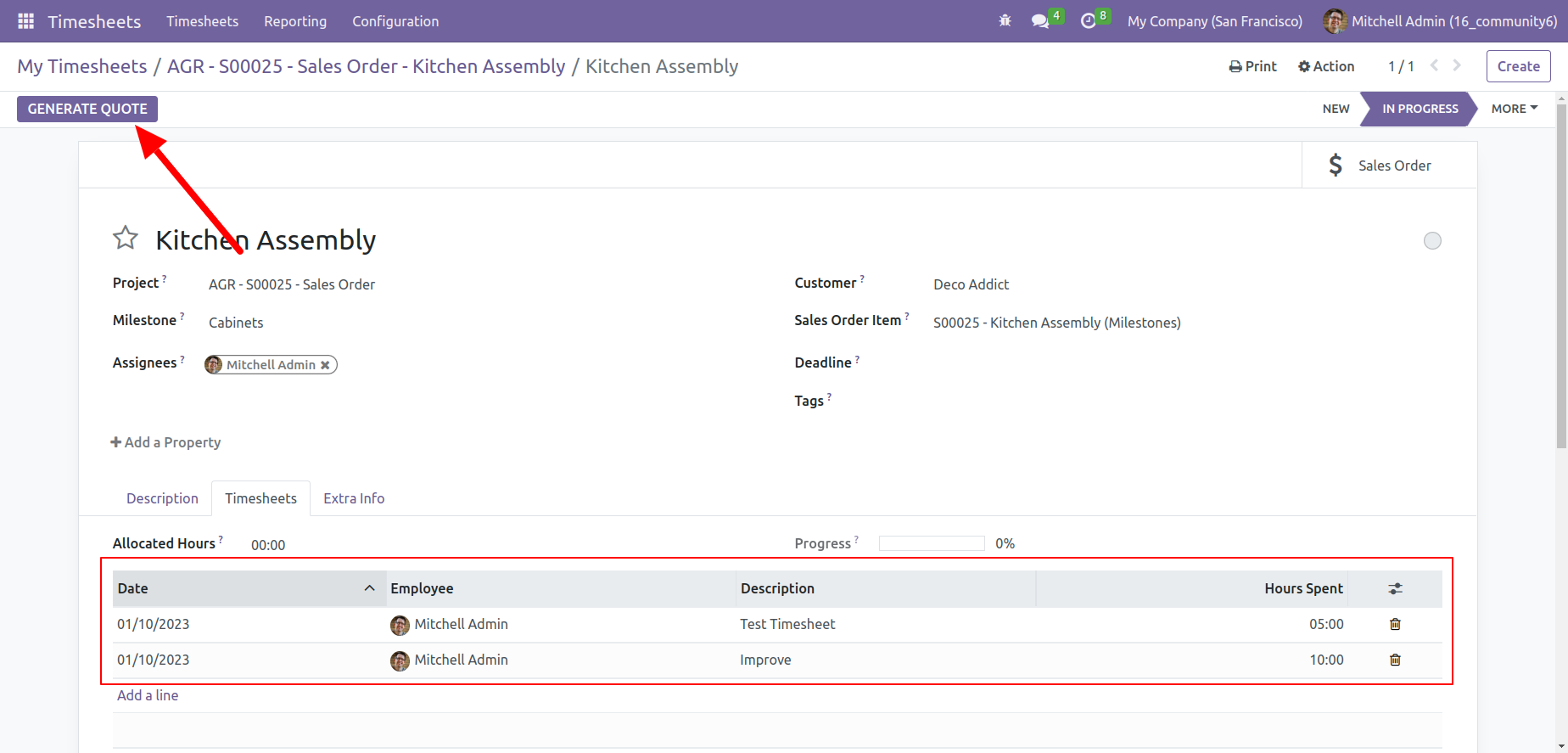The image size is (1568, 753).
Task: Click the Allocated Hours field
Action: (x=268, y=545)
